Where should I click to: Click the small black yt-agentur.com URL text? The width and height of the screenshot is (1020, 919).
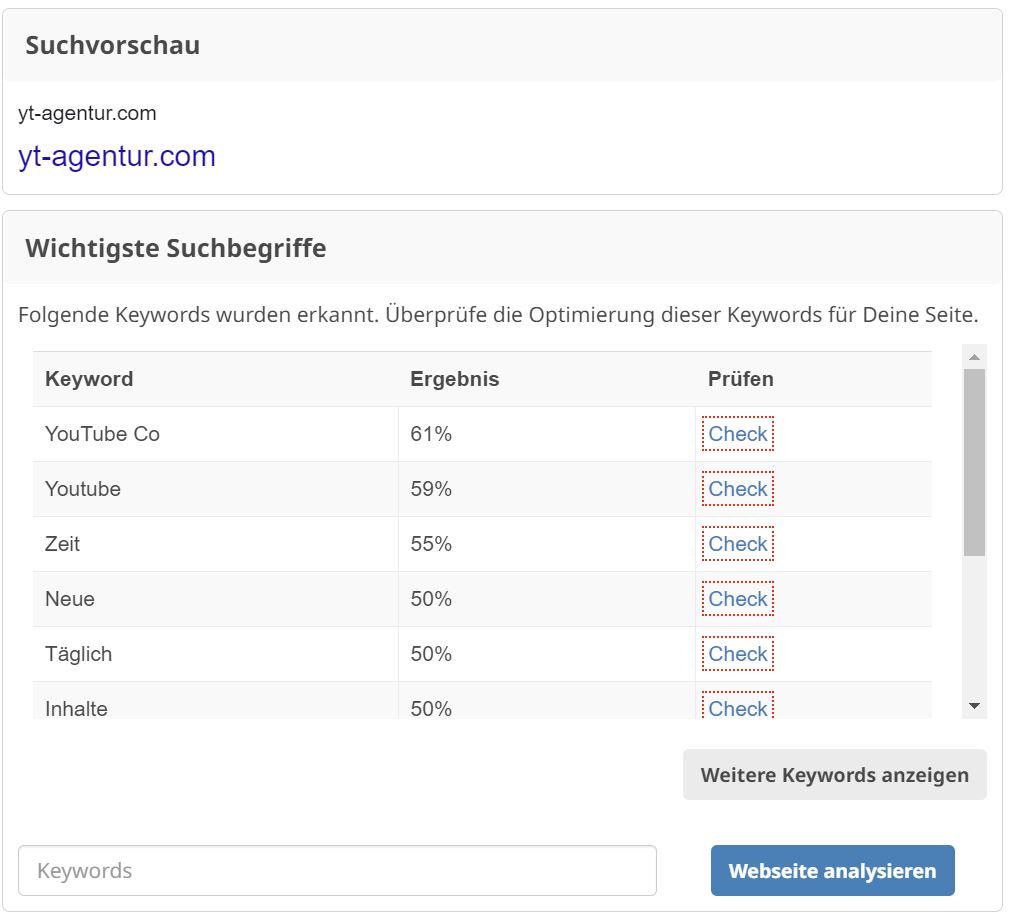click(x=87, y=113)
